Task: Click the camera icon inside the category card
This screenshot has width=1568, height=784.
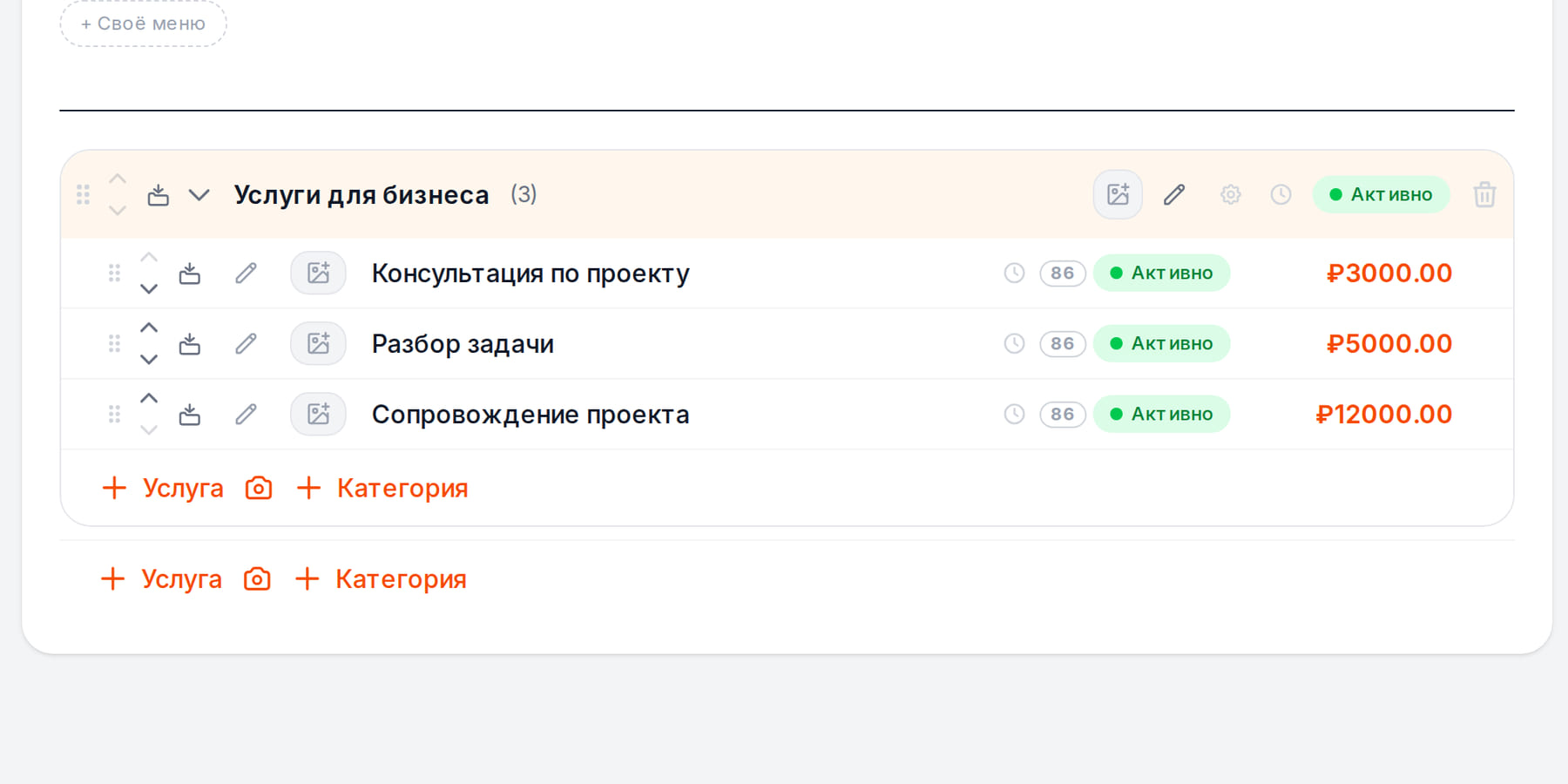Action: point(259,488)
